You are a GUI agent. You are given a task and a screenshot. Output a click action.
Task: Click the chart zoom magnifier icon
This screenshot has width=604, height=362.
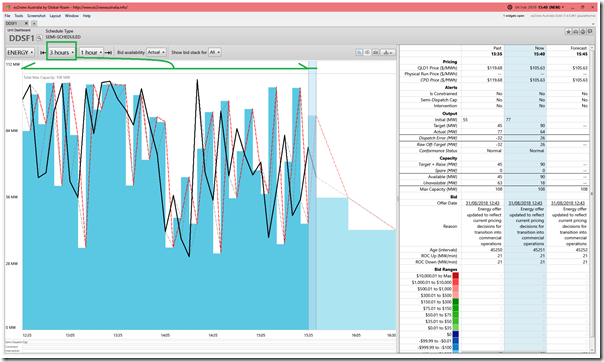click(x=359, y=52)
